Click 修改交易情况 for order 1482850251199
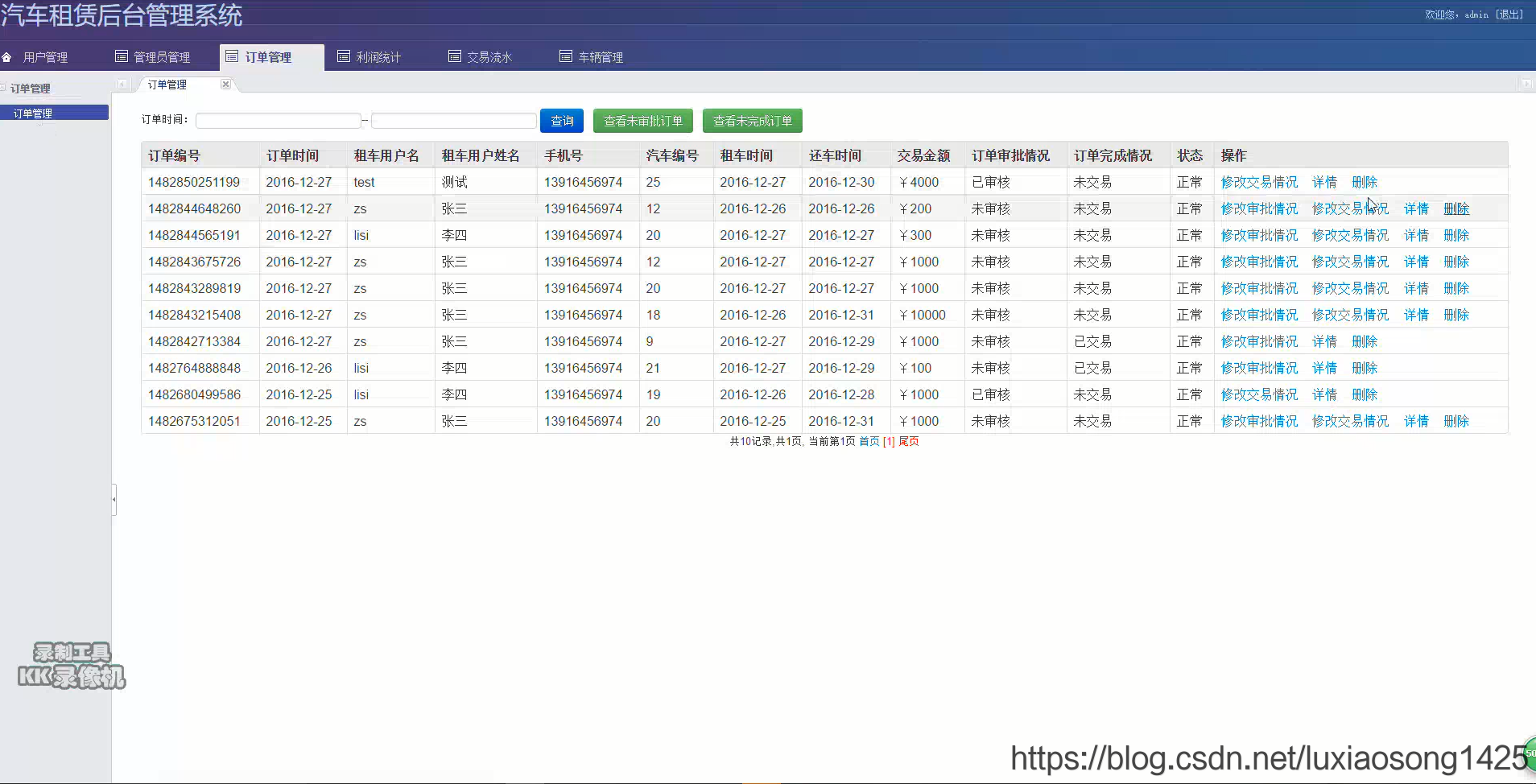This screenshot has width=1536, height=784. (1259, 182)
